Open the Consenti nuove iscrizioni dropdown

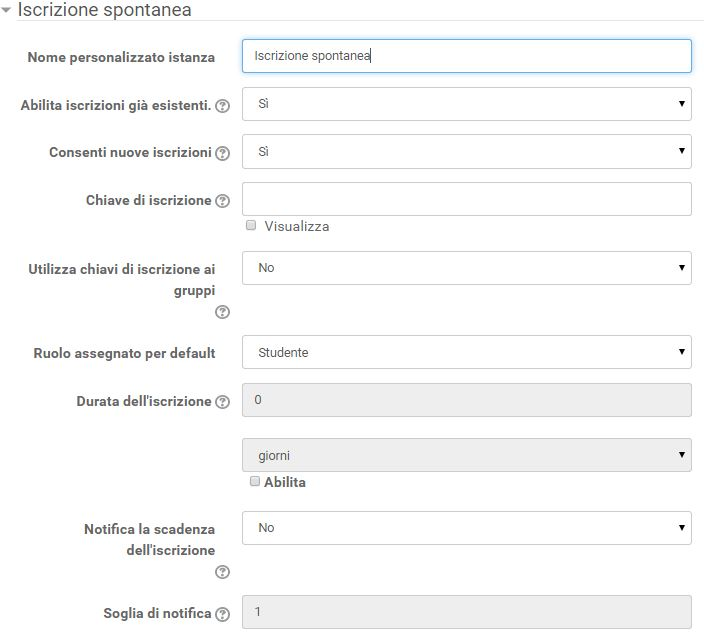466,152
